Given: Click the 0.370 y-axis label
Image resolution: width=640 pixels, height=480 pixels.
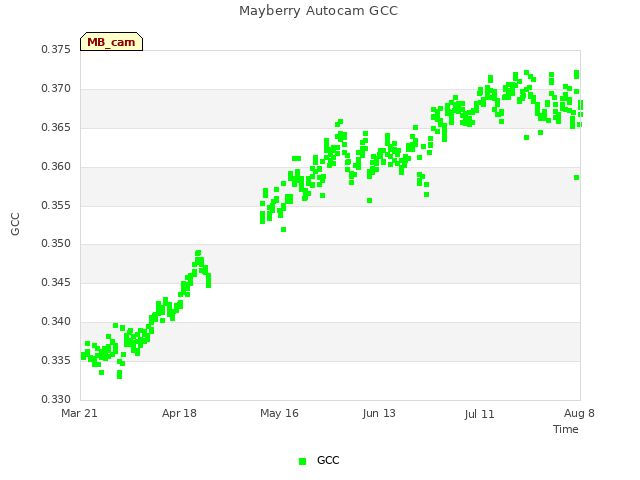Looking at the screenshot, I should click(56, 89).
